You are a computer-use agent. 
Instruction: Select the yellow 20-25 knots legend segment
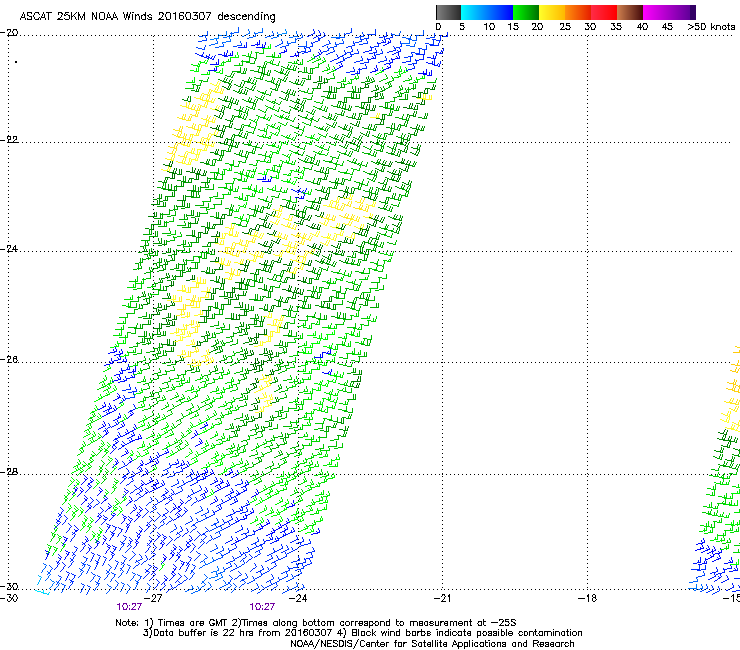(552, 12)
